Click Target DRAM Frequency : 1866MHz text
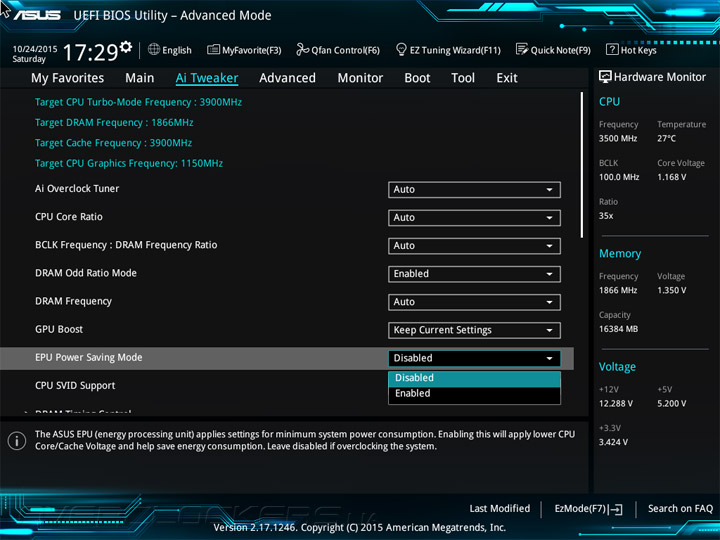Image resolution: width=720 pixels, height=540 pixels. 114,123
